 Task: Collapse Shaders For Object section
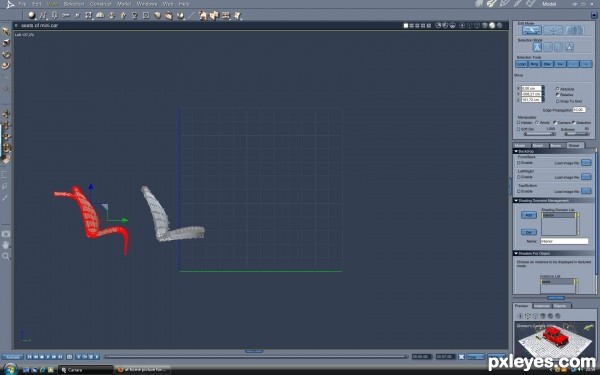pos(516,253)
